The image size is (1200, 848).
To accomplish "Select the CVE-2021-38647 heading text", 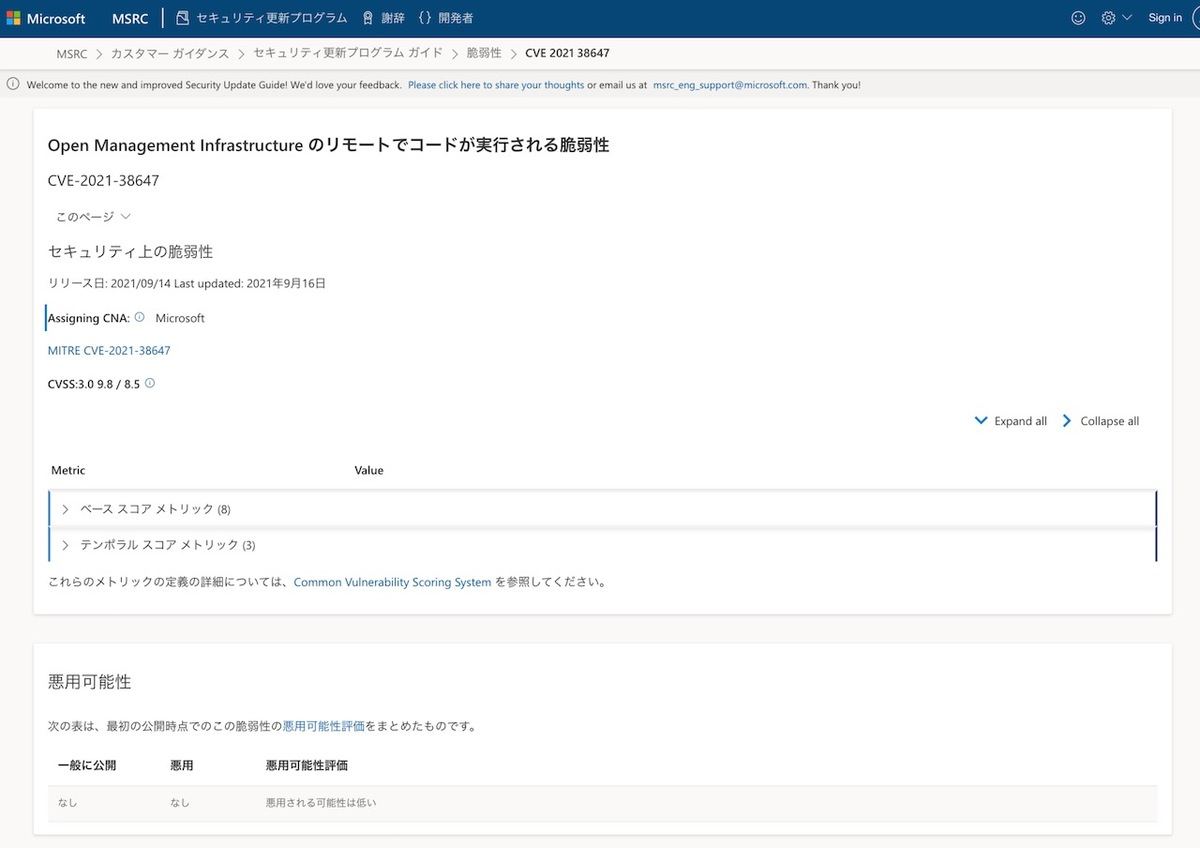I will point(104,181).
